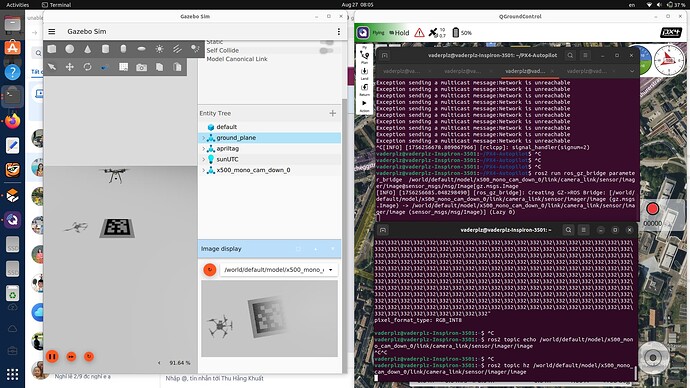Insert a sphere shape in Gazebo
The image size is (690, 388).
coord(70,49)
